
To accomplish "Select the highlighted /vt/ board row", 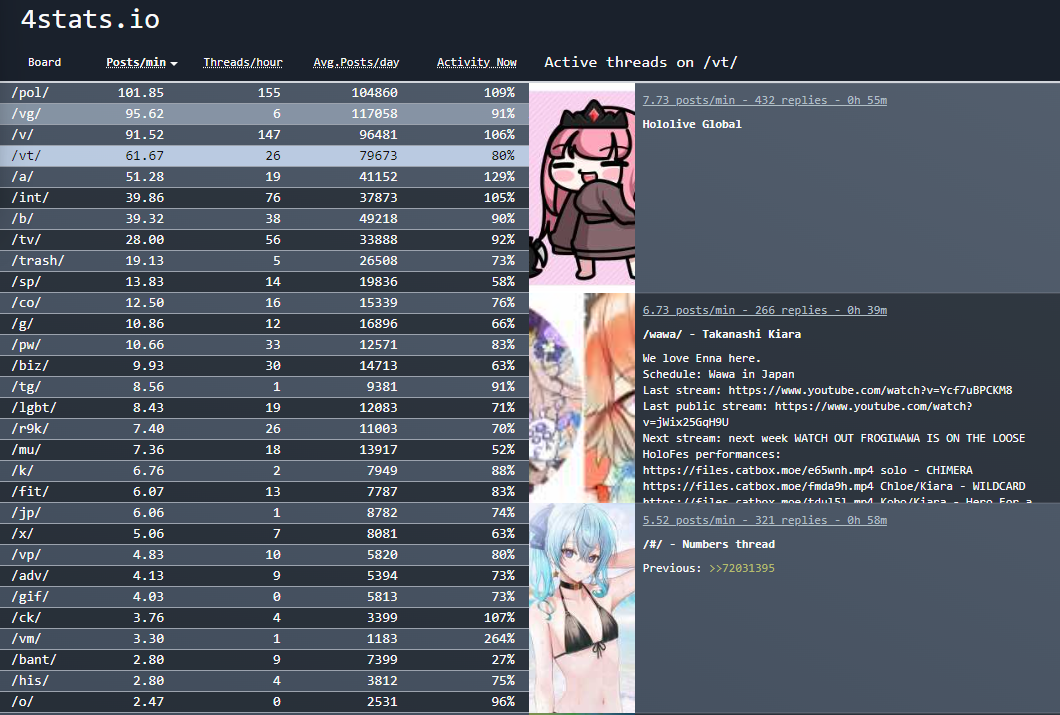I will point(264,155).
